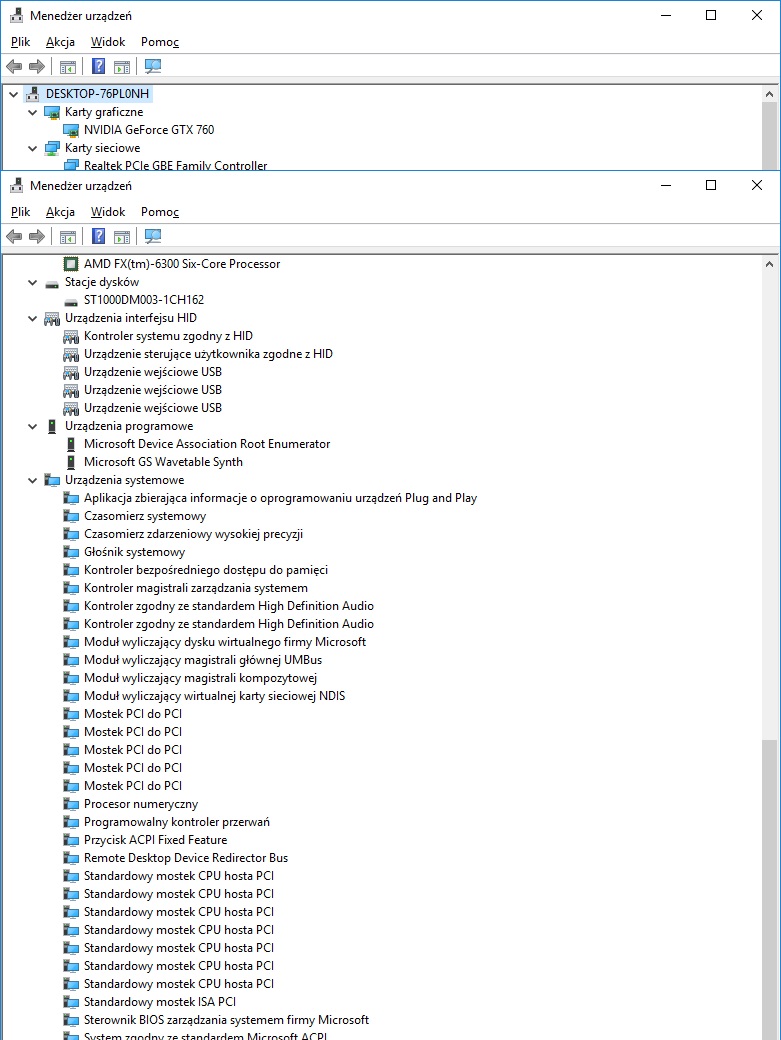
Task: Select Moduł wyliczający dysku wirtualnego firmy Microsoft
Action: tap(225, 642)
